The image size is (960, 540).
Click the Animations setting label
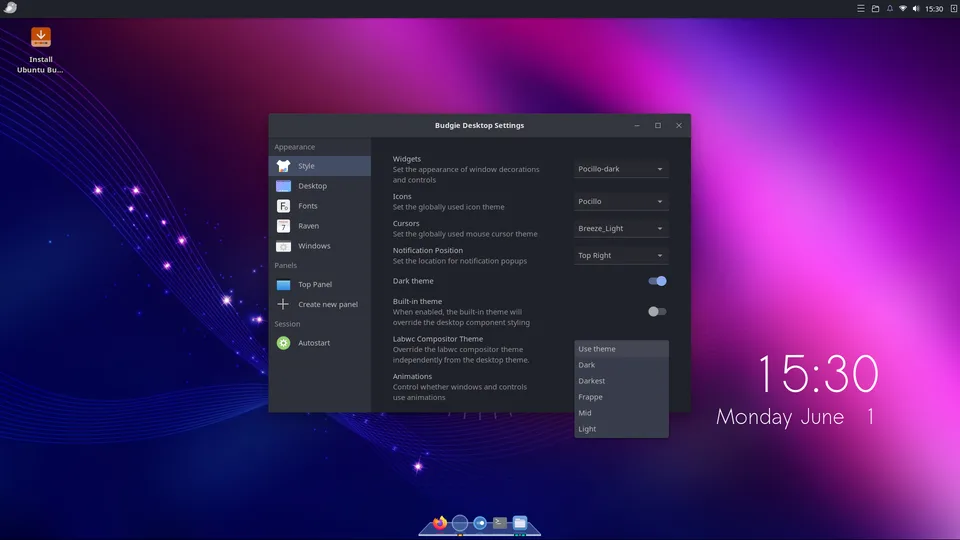pyautogui.click(x=412, y=377)
